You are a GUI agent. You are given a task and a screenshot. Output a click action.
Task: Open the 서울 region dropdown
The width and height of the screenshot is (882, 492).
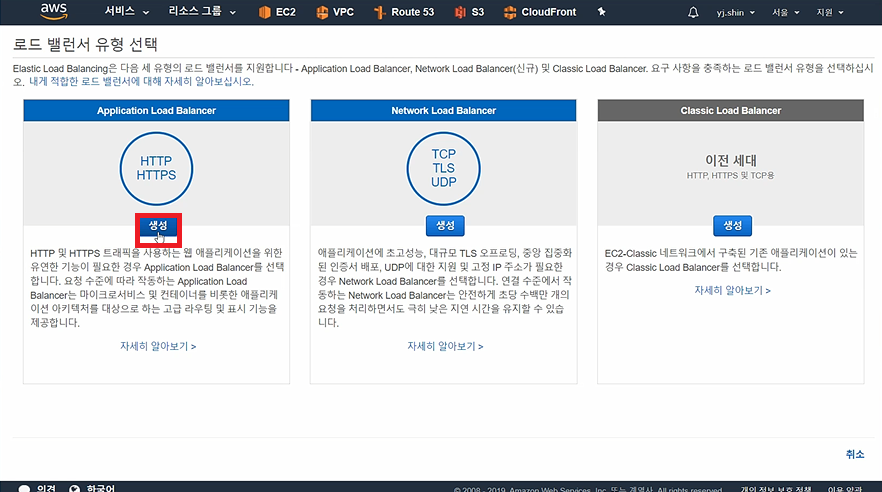785,12
